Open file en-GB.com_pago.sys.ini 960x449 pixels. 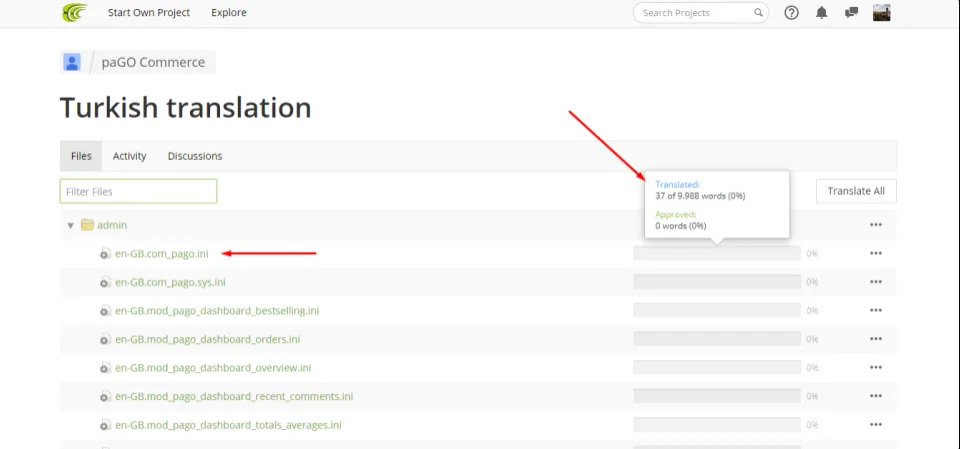click(x=170, y=282)
